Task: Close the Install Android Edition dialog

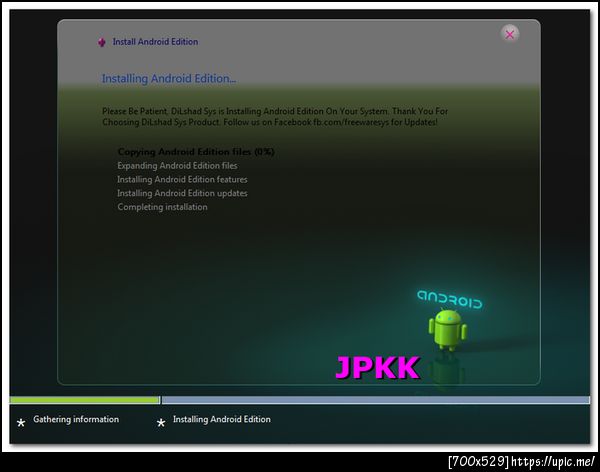Action: click(509, 34)
